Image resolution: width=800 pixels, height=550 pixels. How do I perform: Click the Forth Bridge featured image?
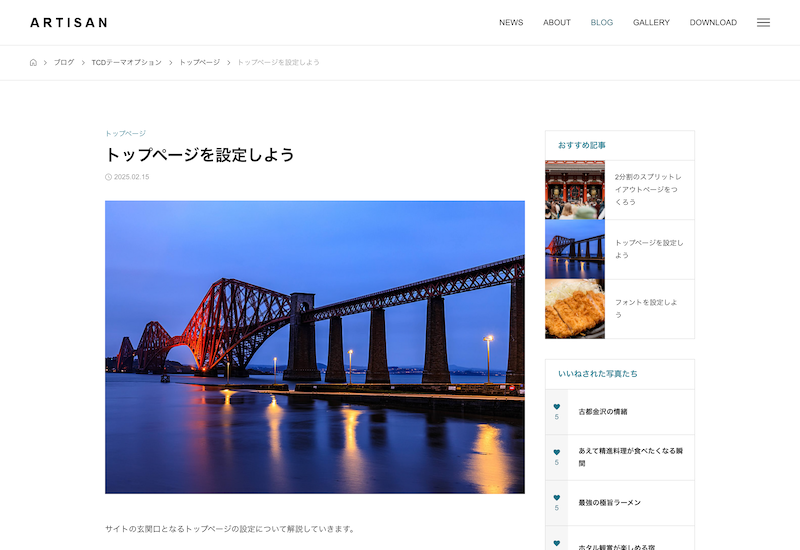click(x=315, y=347)
